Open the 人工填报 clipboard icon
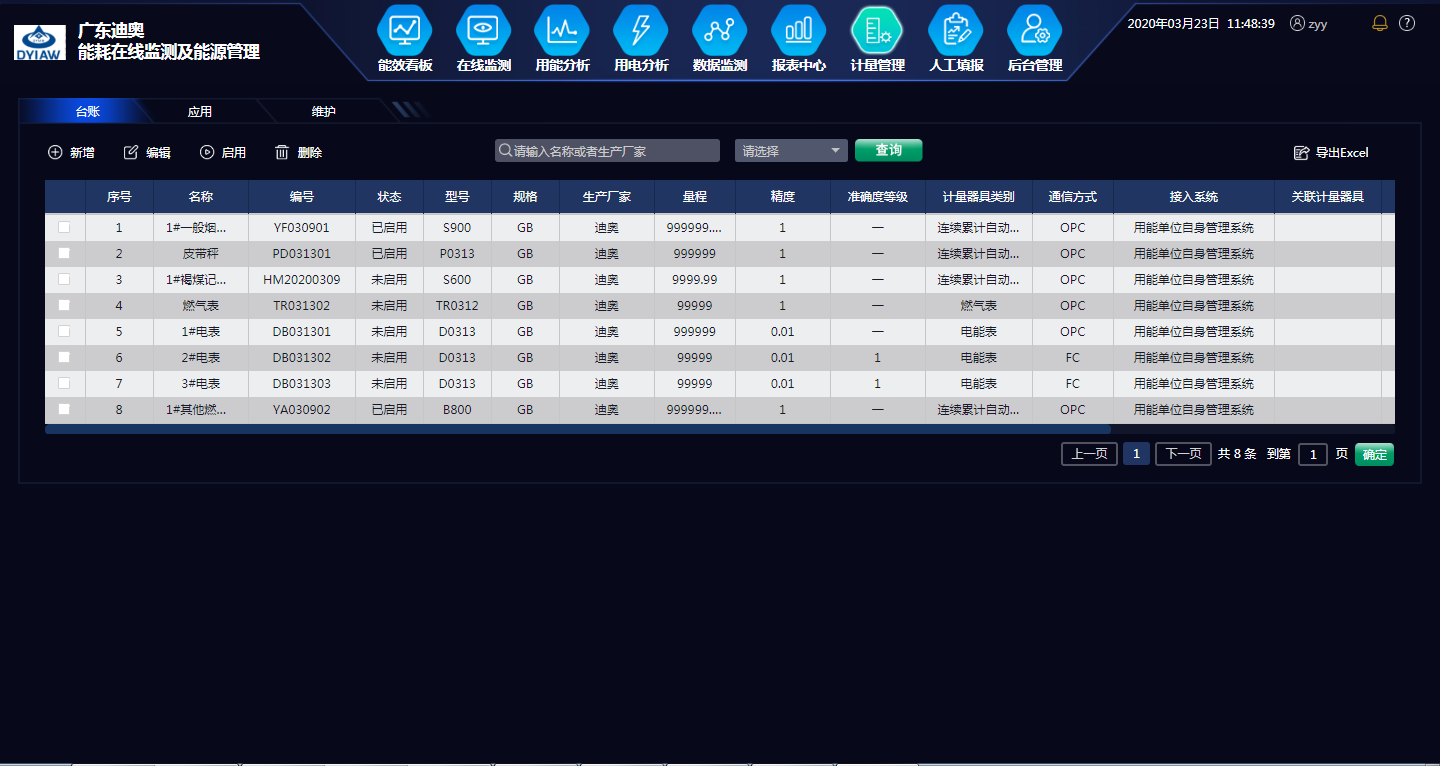 tap(956, 31)
